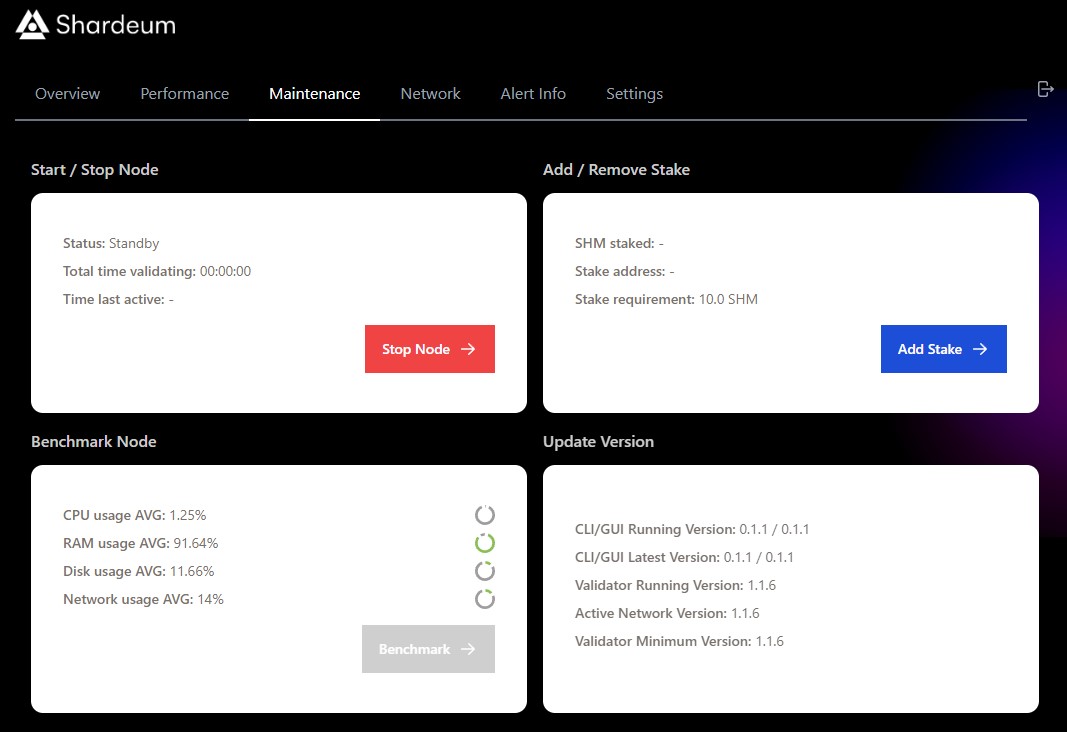Screen dimensions: 1067x732
Task: Switch to the Performance tab
Action: point(184,94)
